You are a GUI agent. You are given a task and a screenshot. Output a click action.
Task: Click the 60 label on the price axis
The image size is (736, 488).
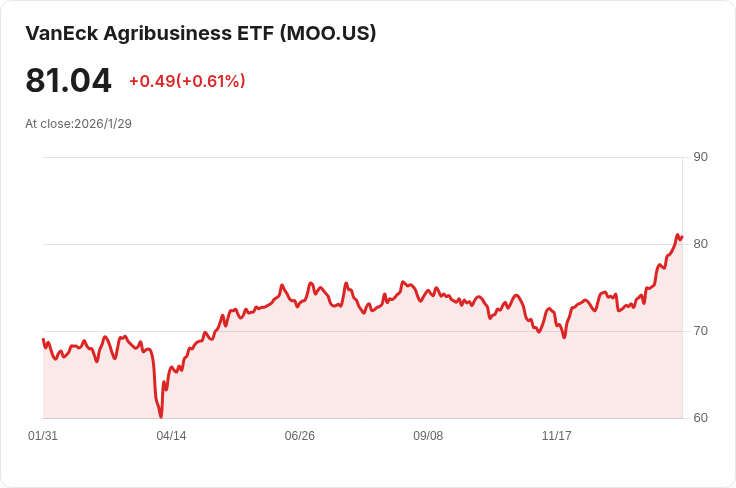[x=700, y=418]
